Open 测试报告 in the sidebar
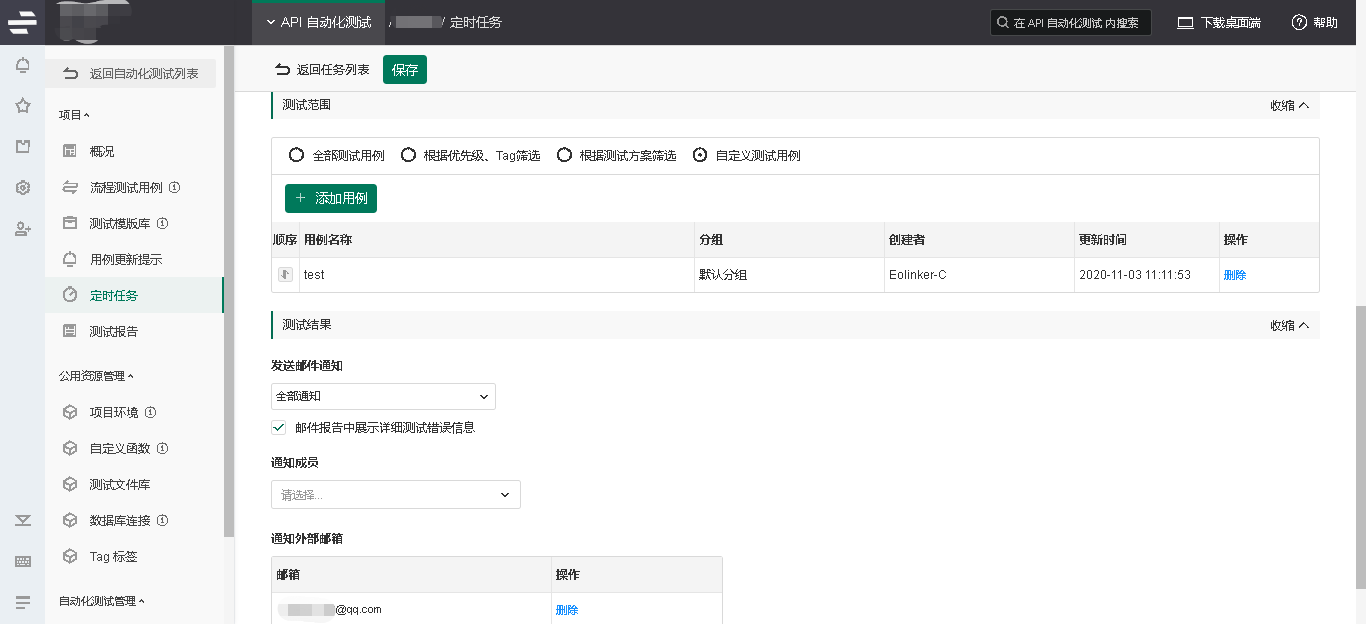 (113, 331)
